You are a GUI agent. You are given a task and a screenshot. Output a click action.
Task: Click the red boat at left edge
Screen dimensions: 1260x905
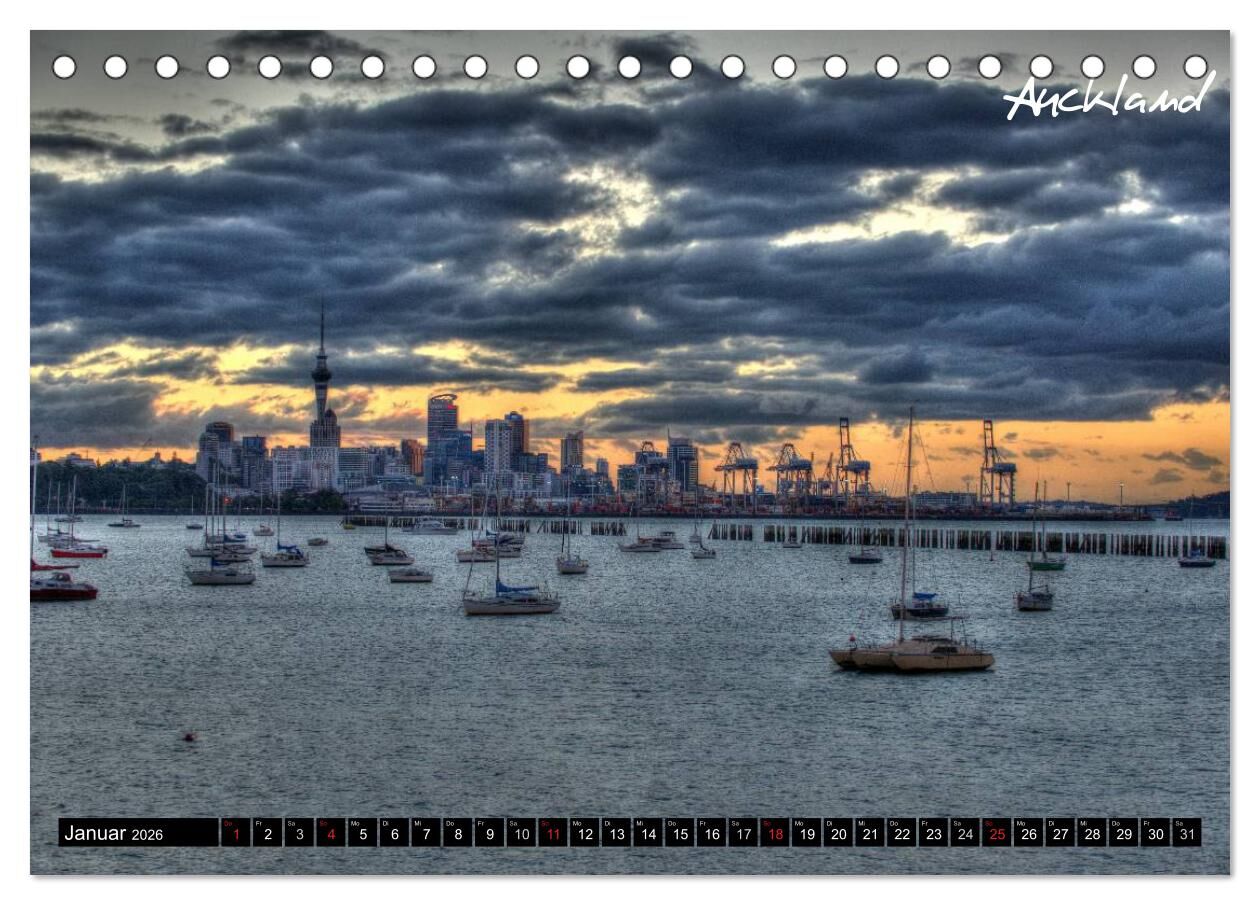[62, 588]
